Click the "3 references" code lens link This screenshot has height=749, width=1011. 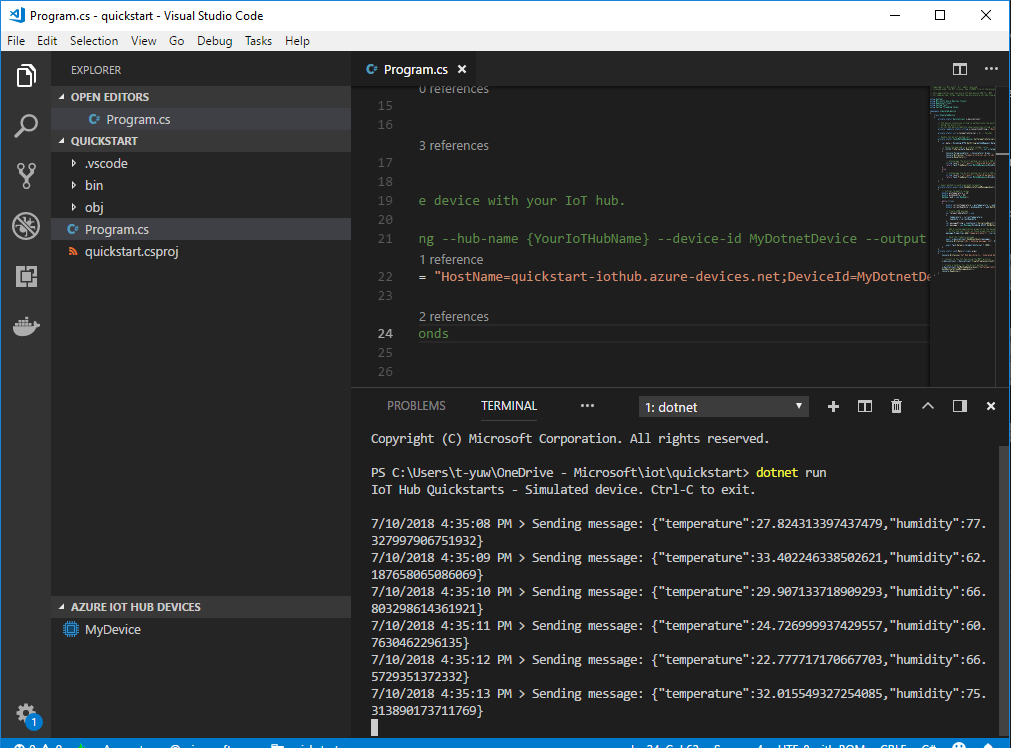(454, 146)
